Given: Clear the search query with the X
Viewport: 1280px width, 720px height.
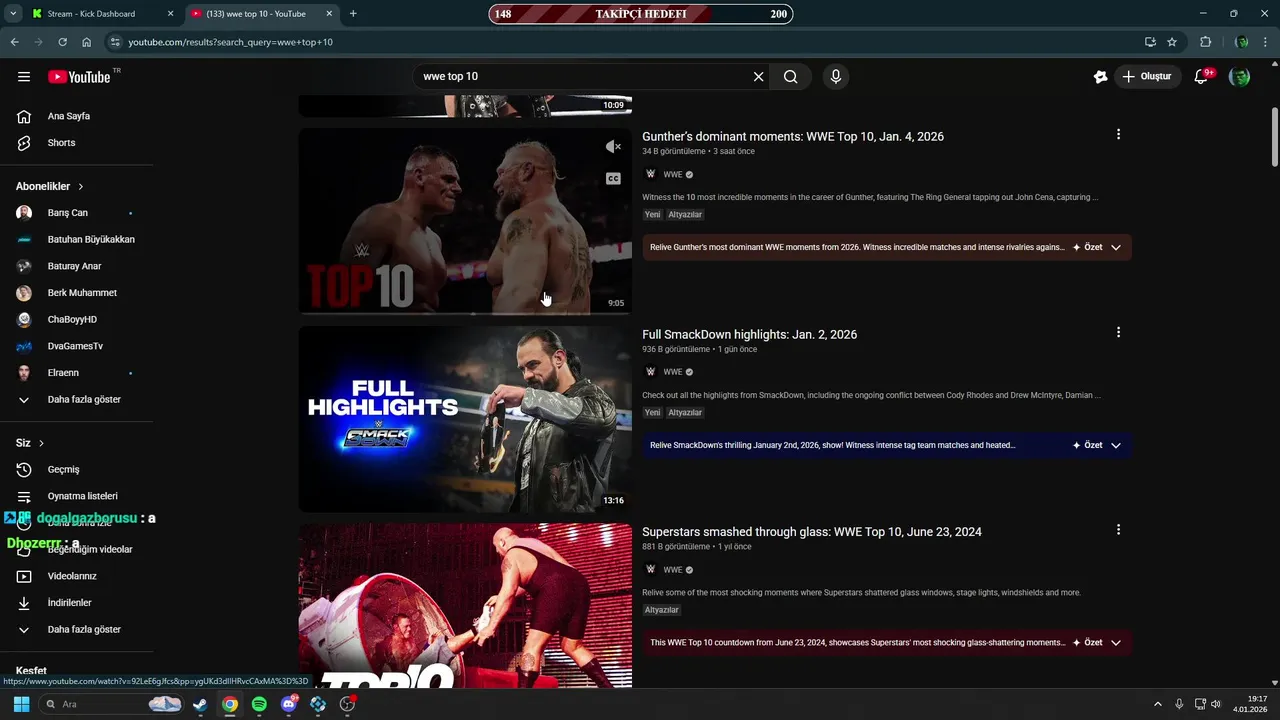Looking at the screenshot, I should [x=758, y=77].
